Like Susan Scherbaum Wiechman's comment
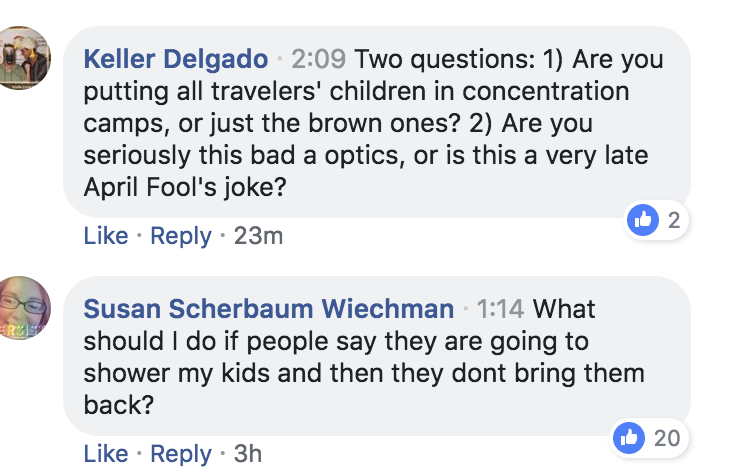 pyautogui.click(x=106, y=453)
